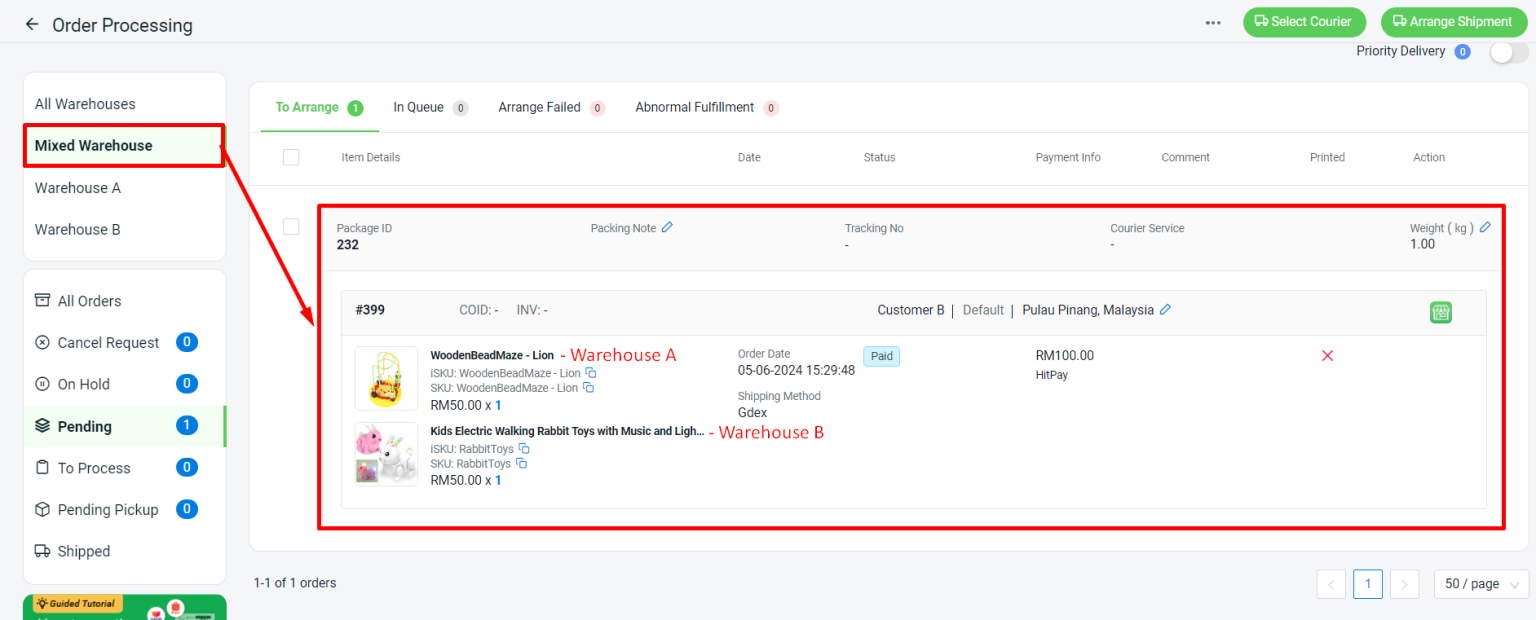The image size is (1536, 620).
Task: Edit the Pulau Pinang delivery address via pencil icon
Action: click(x=1165, y=310)
